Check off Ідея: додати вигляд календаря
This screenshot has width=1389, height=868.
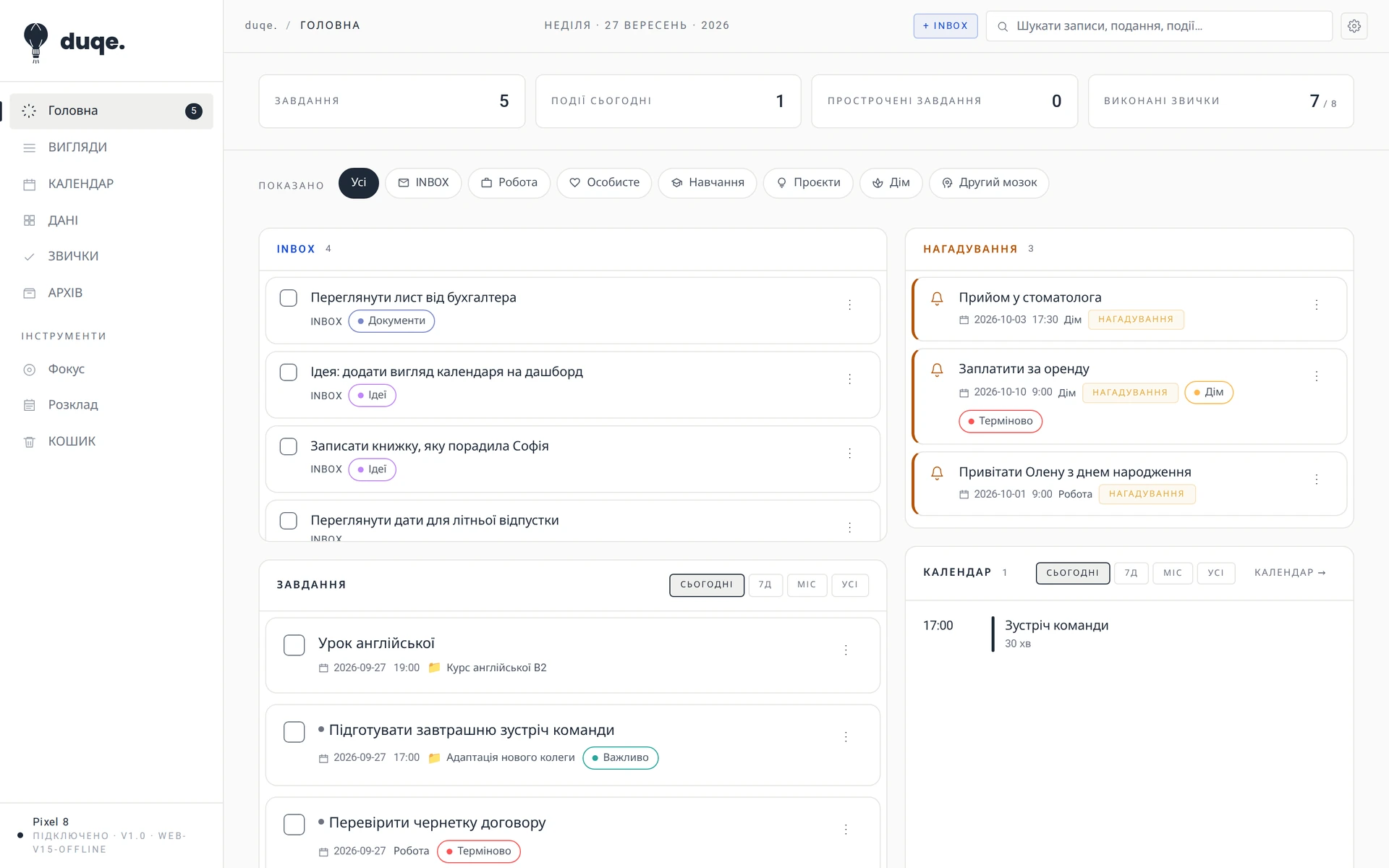[289, 373]
